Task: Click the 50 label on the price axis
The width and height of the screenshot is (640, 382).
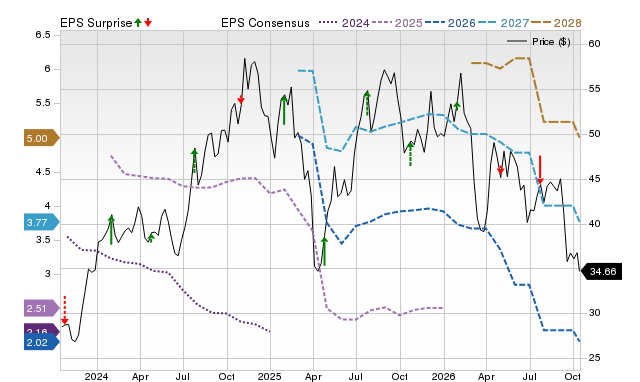Action: 594,134
